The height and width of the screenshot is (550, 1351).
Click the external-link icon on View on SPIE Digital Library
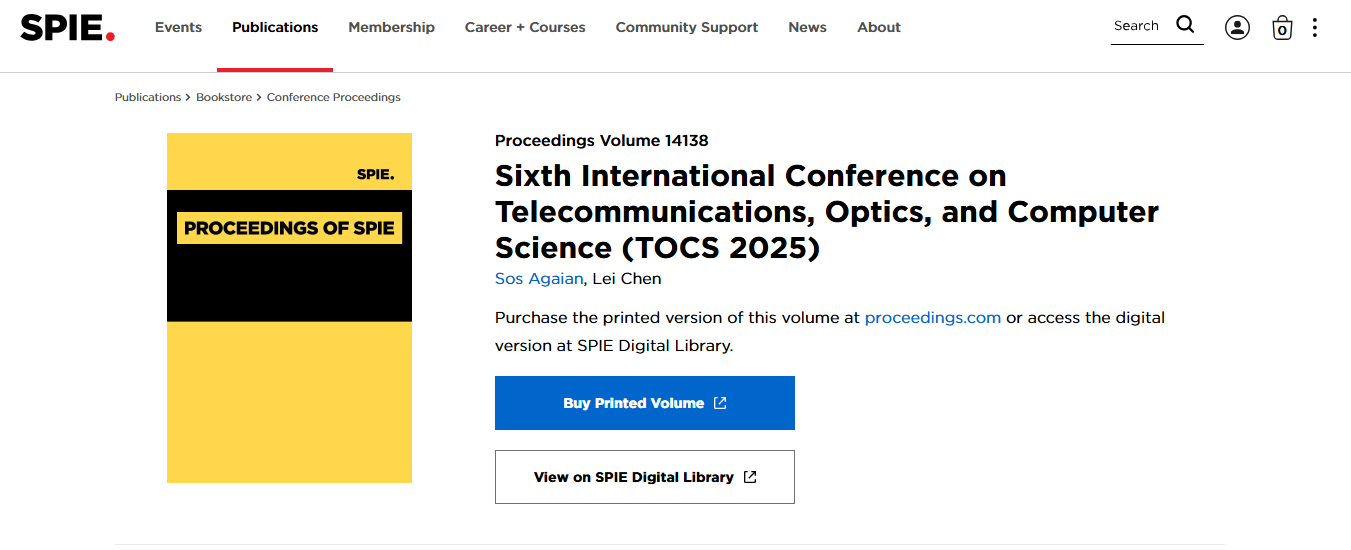coord(750,477)
